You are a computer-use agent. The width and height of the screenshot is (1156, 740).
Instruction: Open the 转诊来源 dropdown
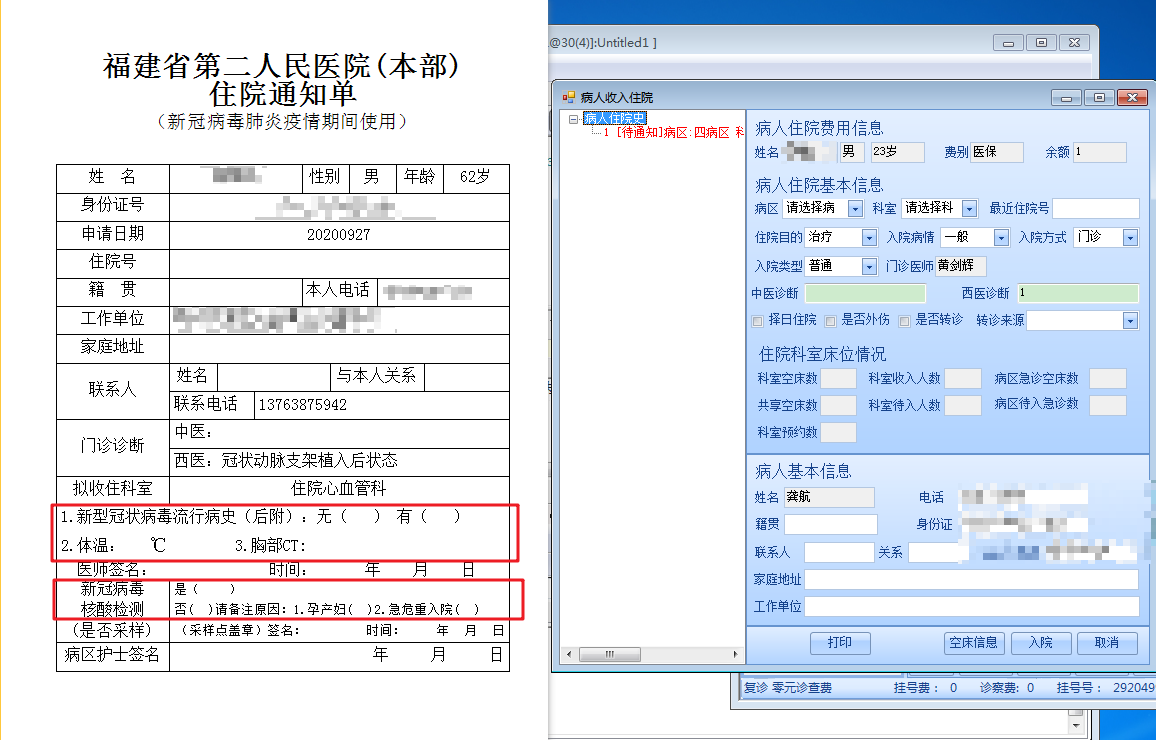pos(1130,321)
